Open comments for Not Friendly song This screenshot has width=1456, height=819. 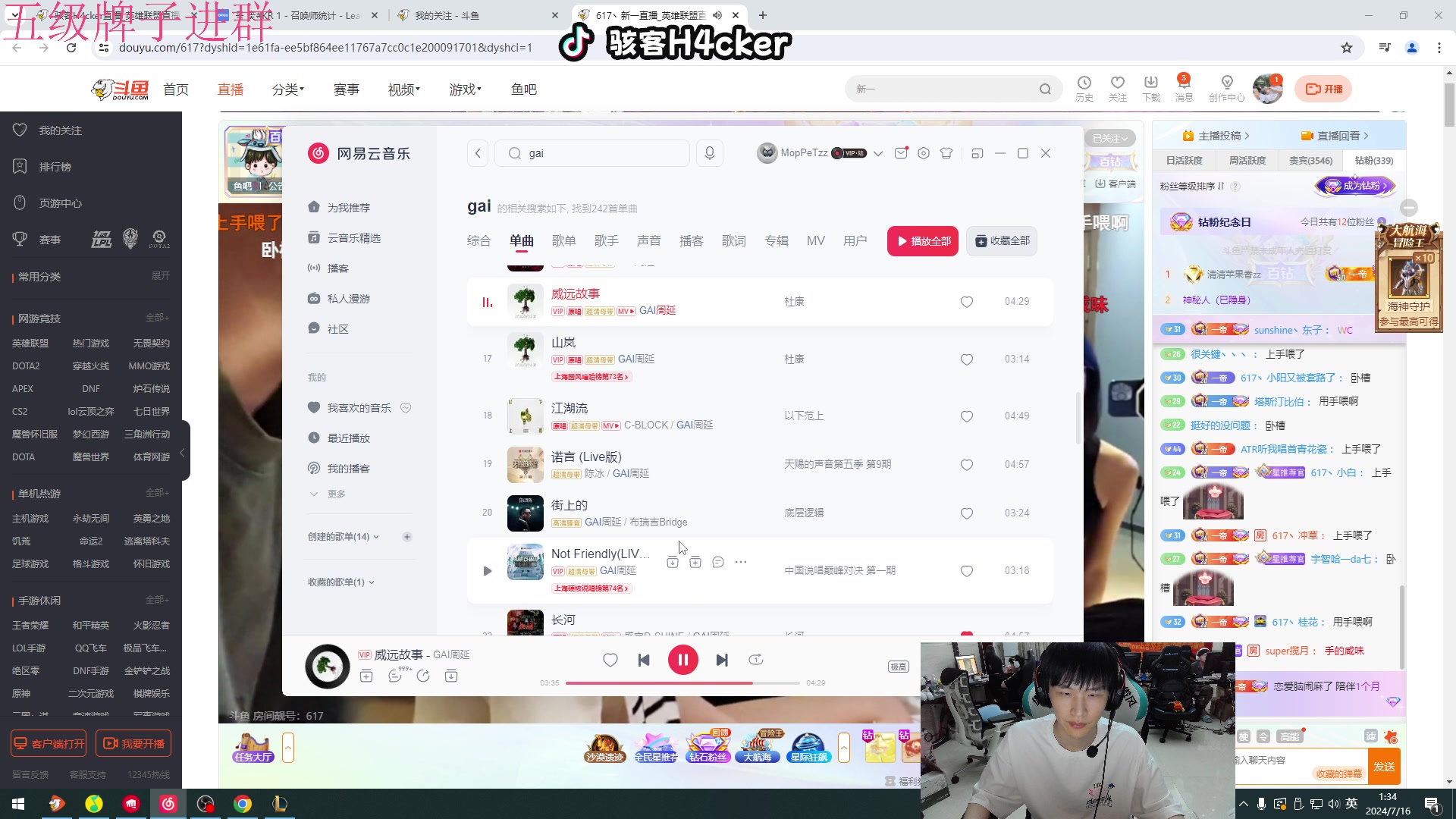pos(718,562)
